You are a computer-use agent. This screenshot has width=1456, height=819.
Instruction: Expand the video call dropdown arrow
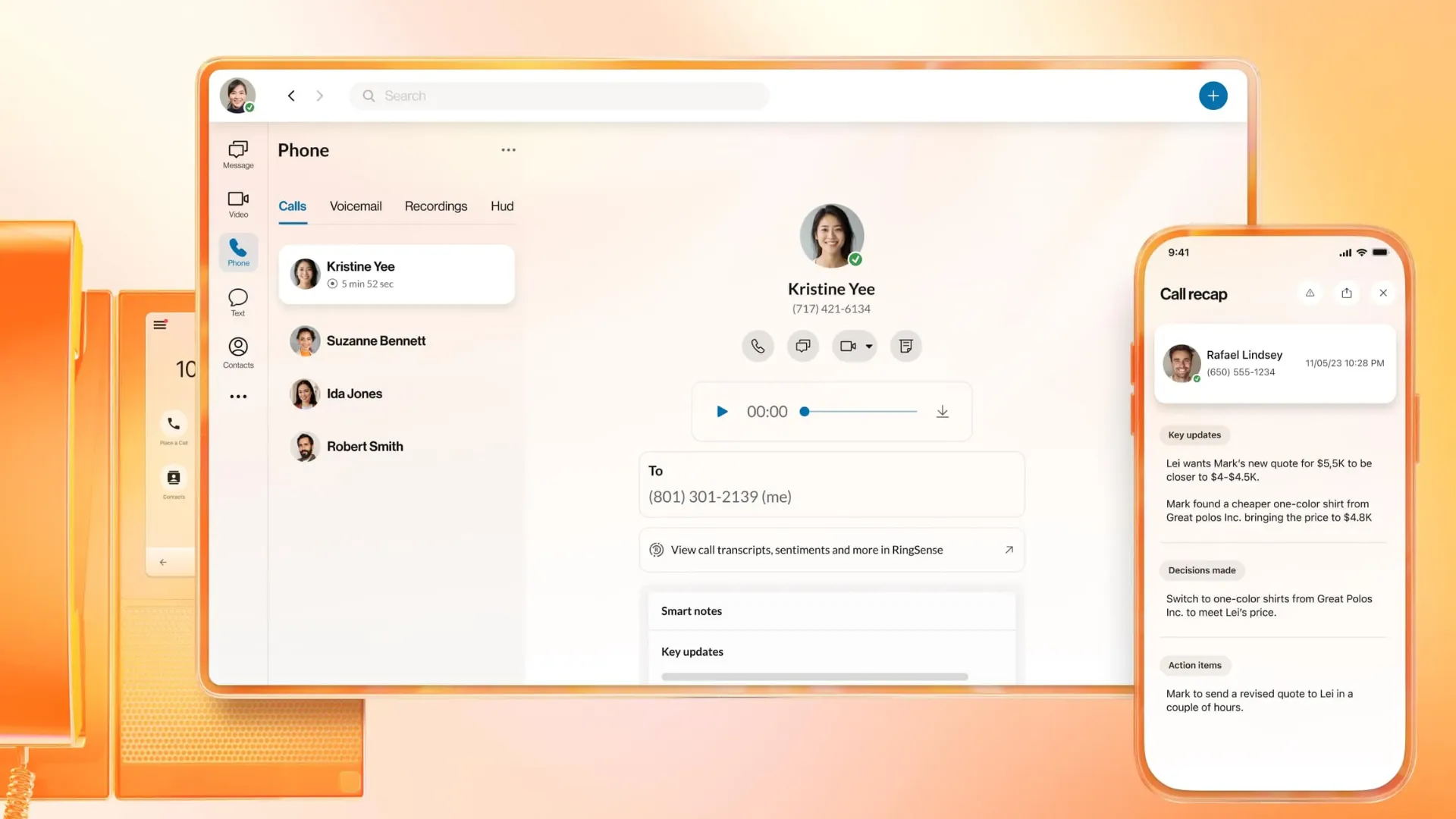(869, 347)
